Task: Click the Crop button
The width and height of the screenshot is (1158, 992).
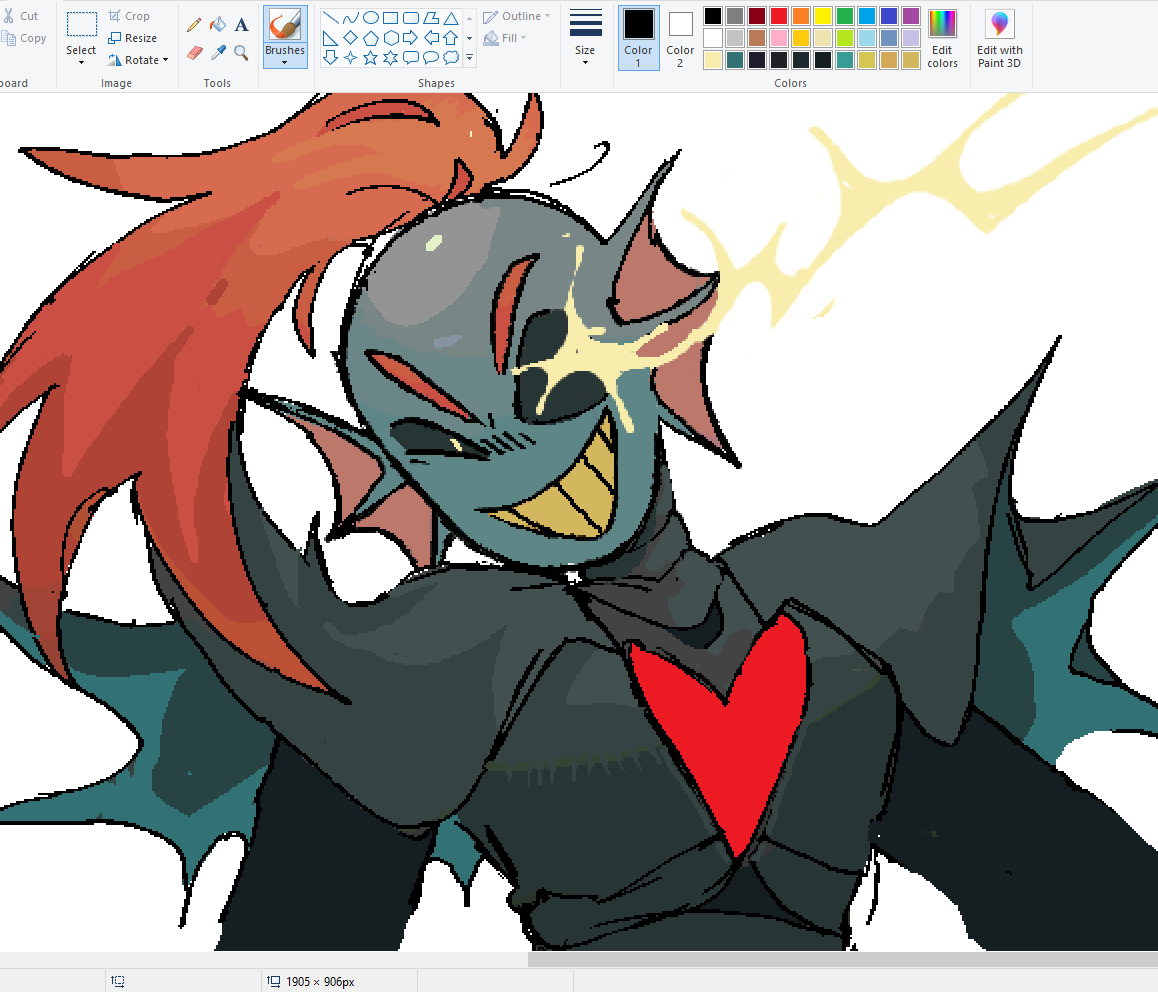Action: point(129,16)
